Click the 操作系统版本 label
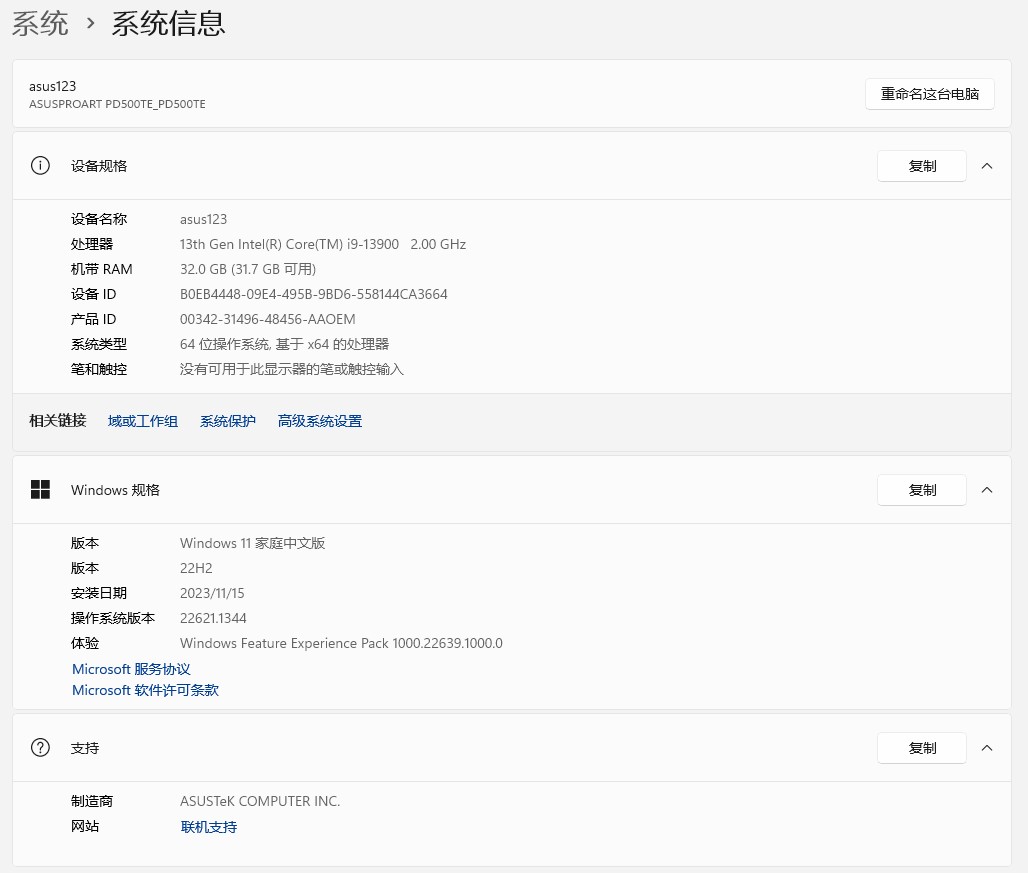The height and width of the screenshot is (873, 1028). tap(113, 618)
